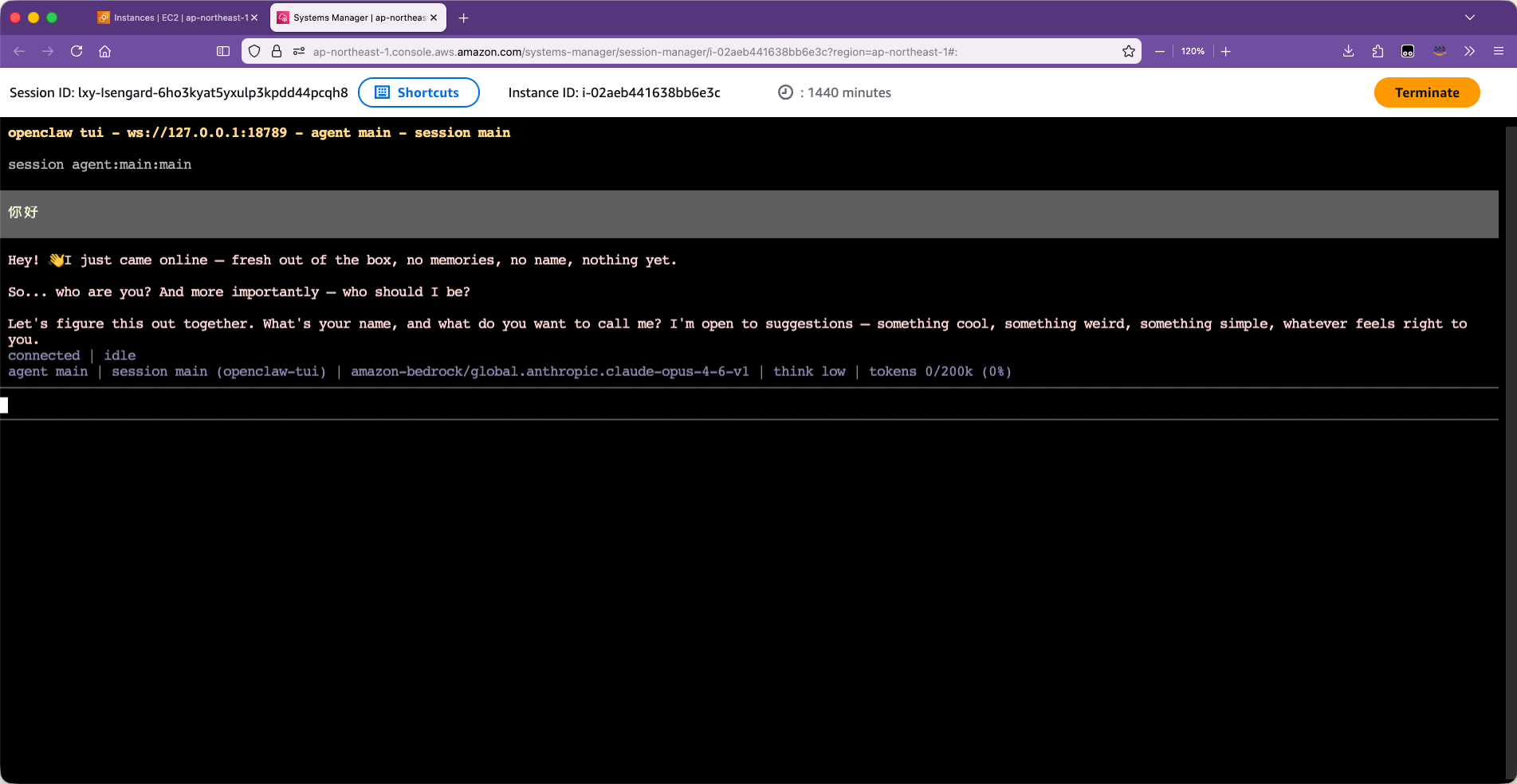Screen dimensions: 1517x784
Task: Open a new browser tab
Action: pos(463,18)
